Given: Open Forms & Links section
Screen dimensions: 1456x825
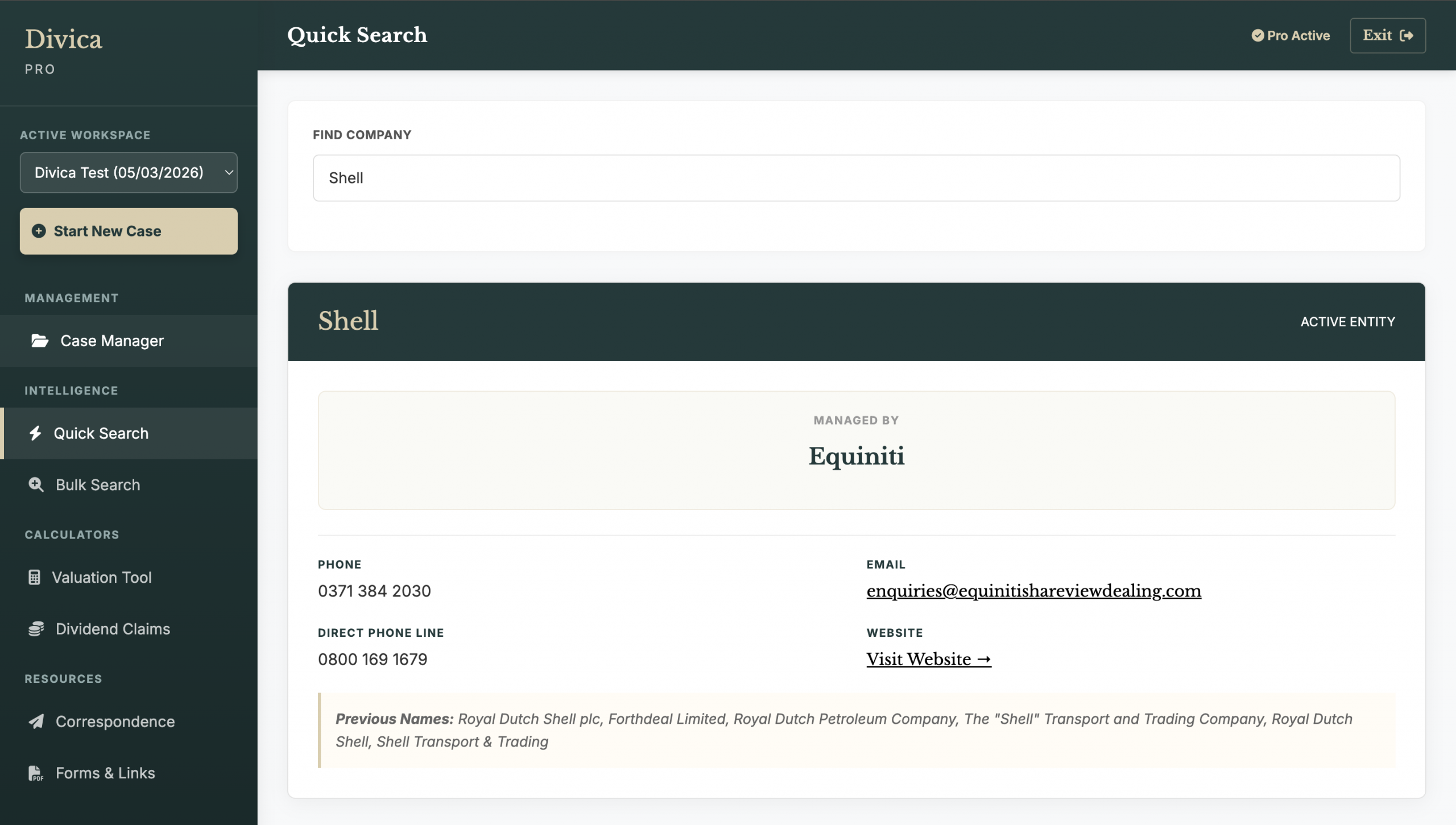Looking at the screenshot, I should (x=129, y=773).
